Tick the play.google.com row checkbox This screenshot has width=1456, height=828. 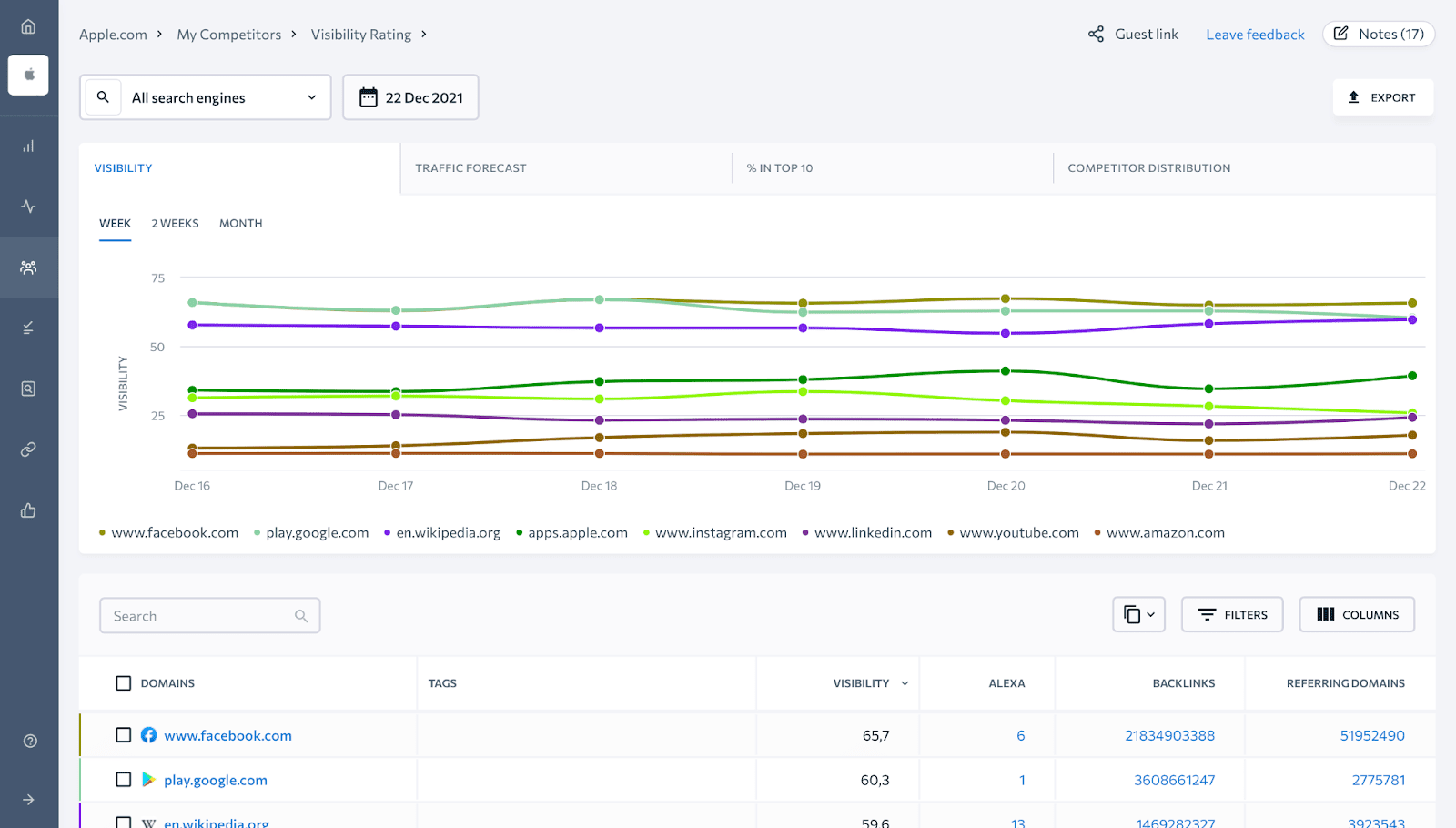coord(124,780)
